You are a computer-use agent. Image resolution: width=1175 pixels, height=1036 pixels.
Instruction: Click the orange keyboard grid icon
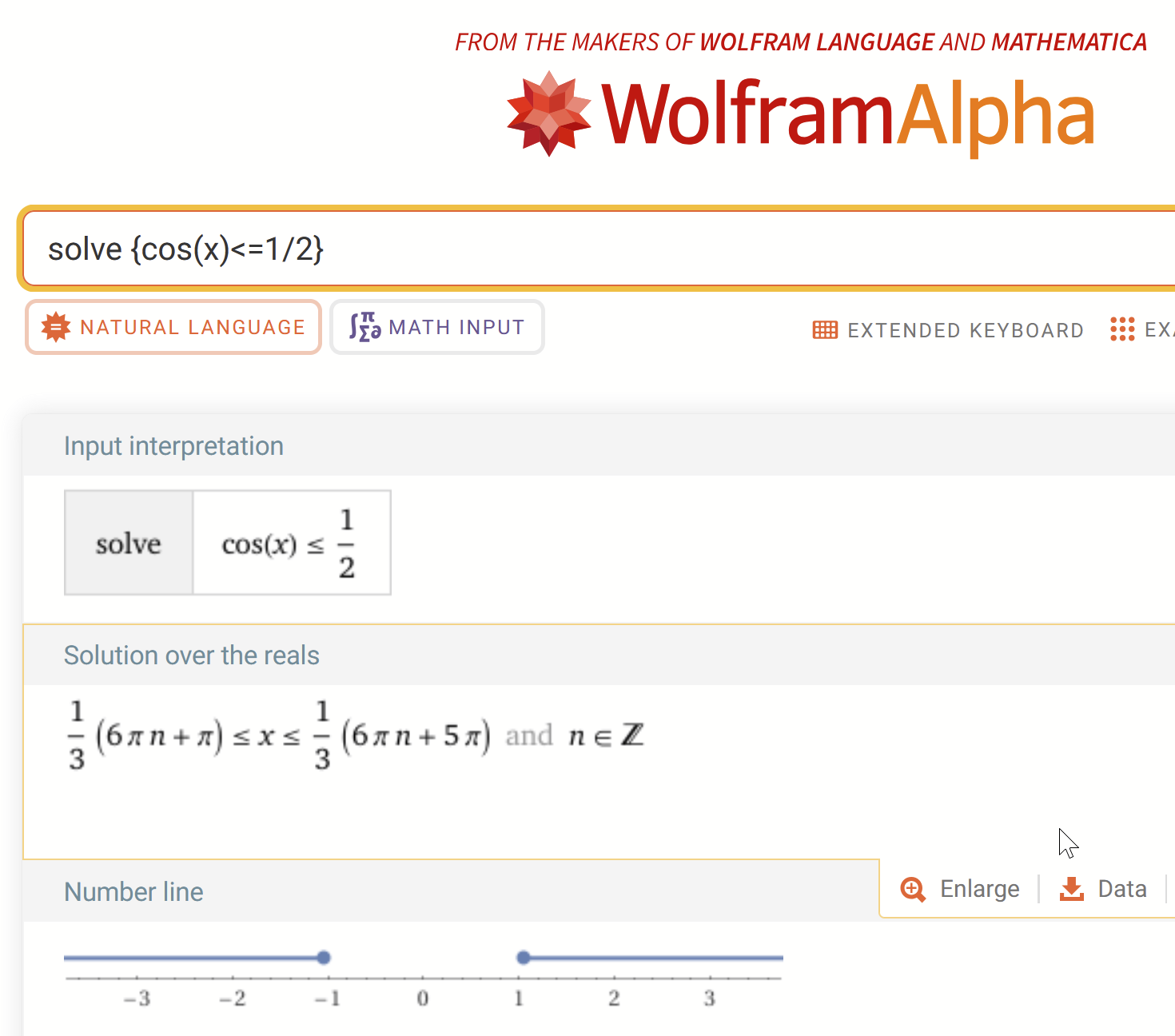click(824, 329)
